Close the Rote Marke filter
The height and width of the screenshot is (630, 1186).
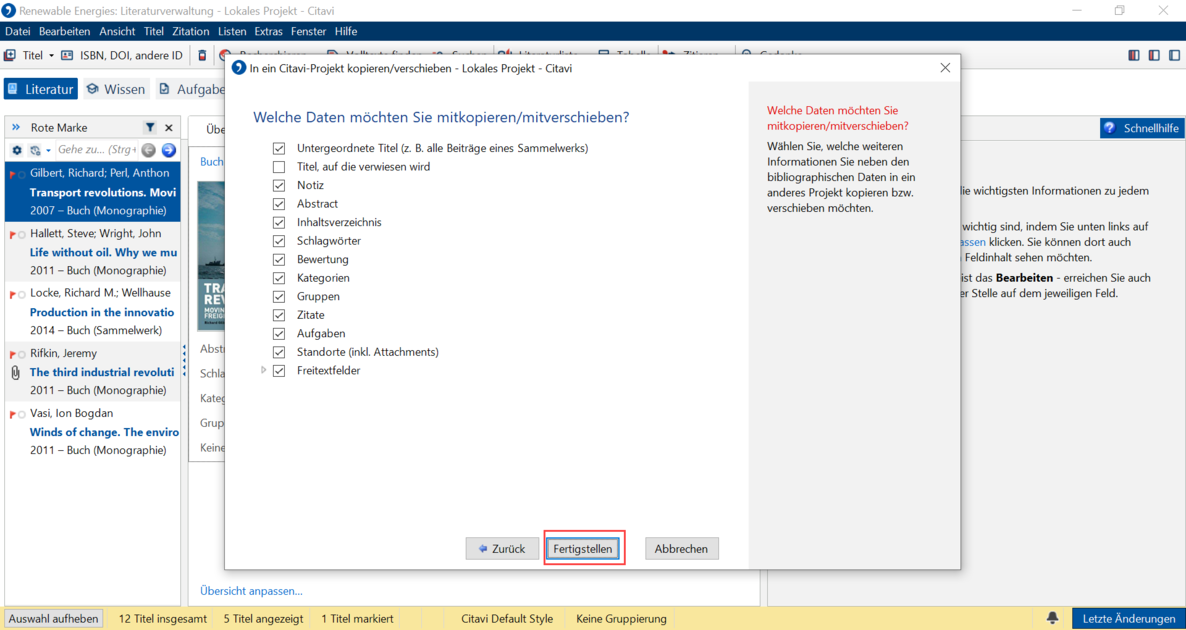169,128
